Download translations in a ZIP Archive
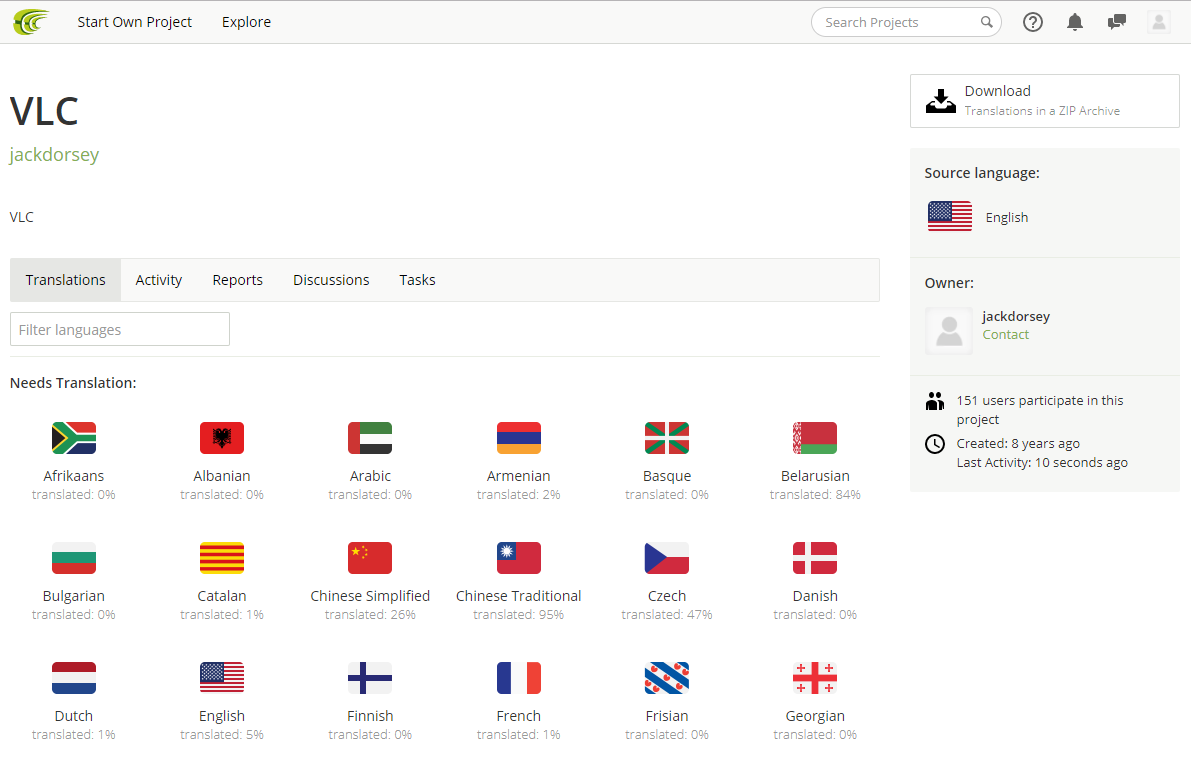1191x770 pixels. click(x=1044, y=101)
